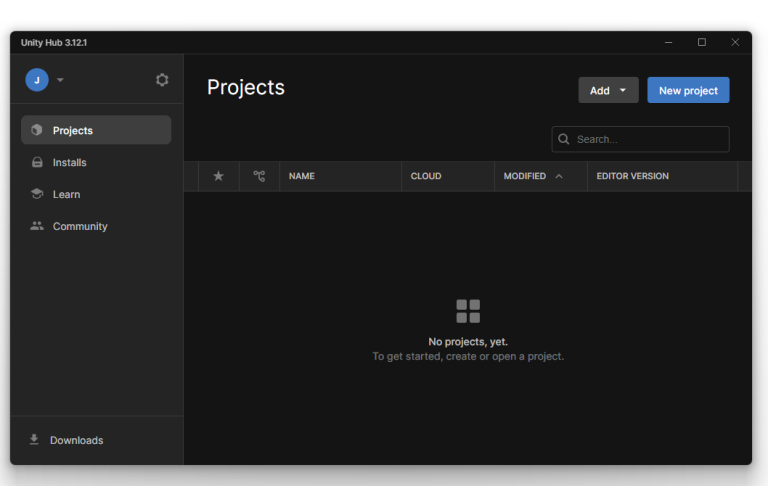
Task: Expand the account dropdown arrow
Action: 60,80
